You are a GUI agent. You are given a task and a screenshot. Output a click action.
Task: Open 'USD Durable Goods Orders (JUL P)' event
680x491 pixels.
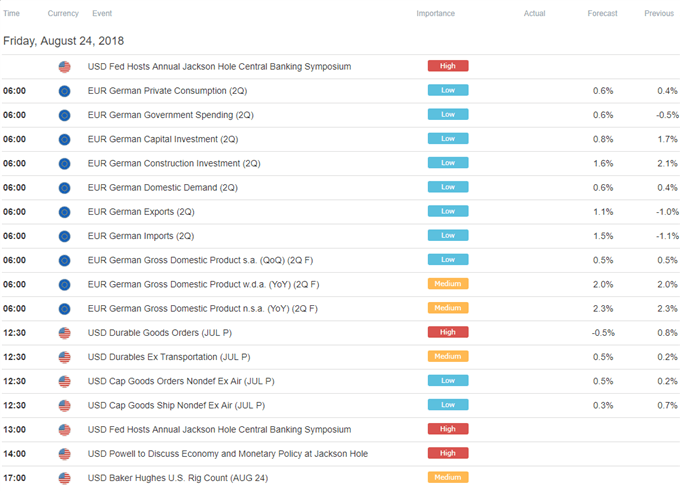pyautogui.click(x=160, y=333)
